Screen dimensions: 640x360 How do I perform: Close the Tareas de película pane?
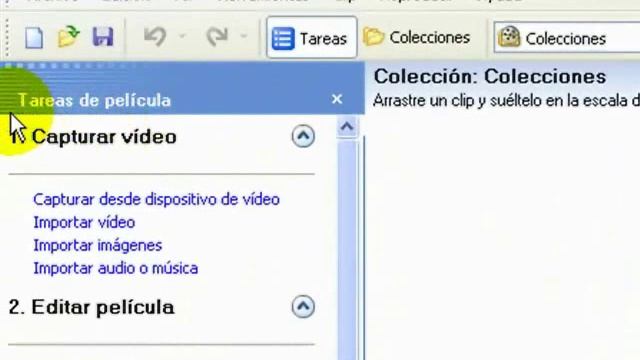[x=337, y=99]
